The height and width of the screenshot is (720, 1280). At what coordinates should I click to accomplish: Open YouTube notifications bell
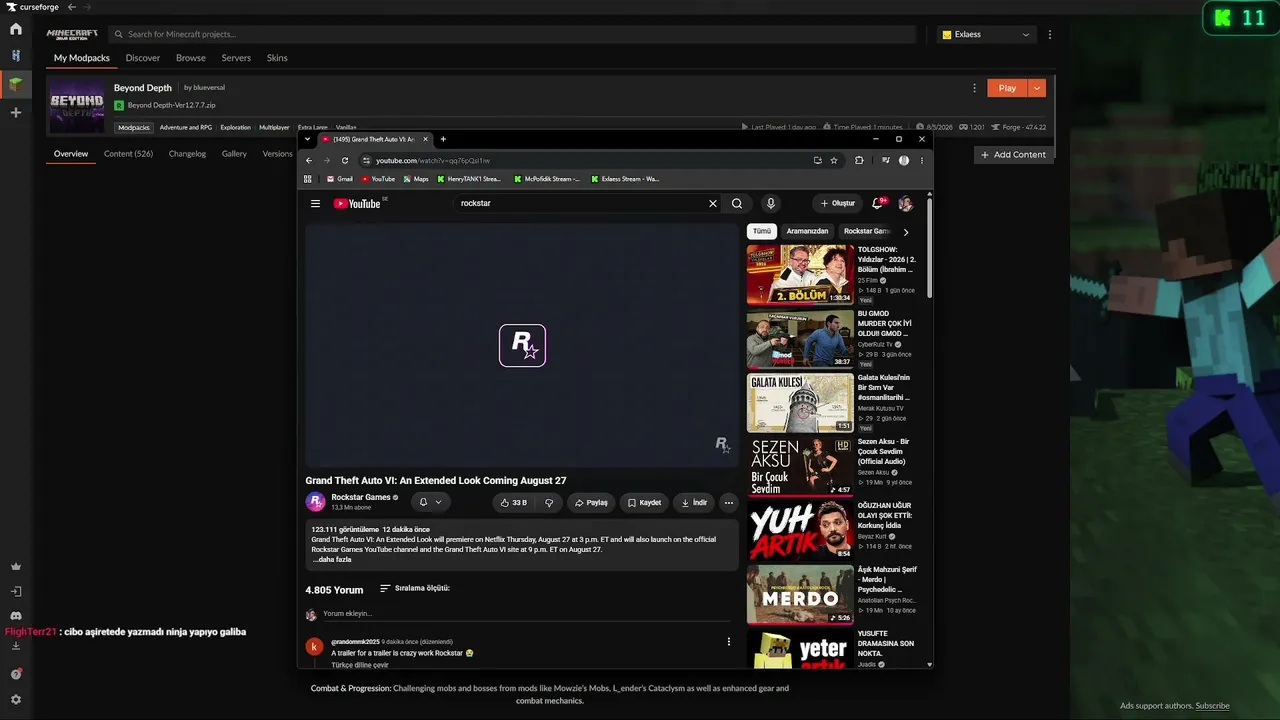(x=877, y=203)
